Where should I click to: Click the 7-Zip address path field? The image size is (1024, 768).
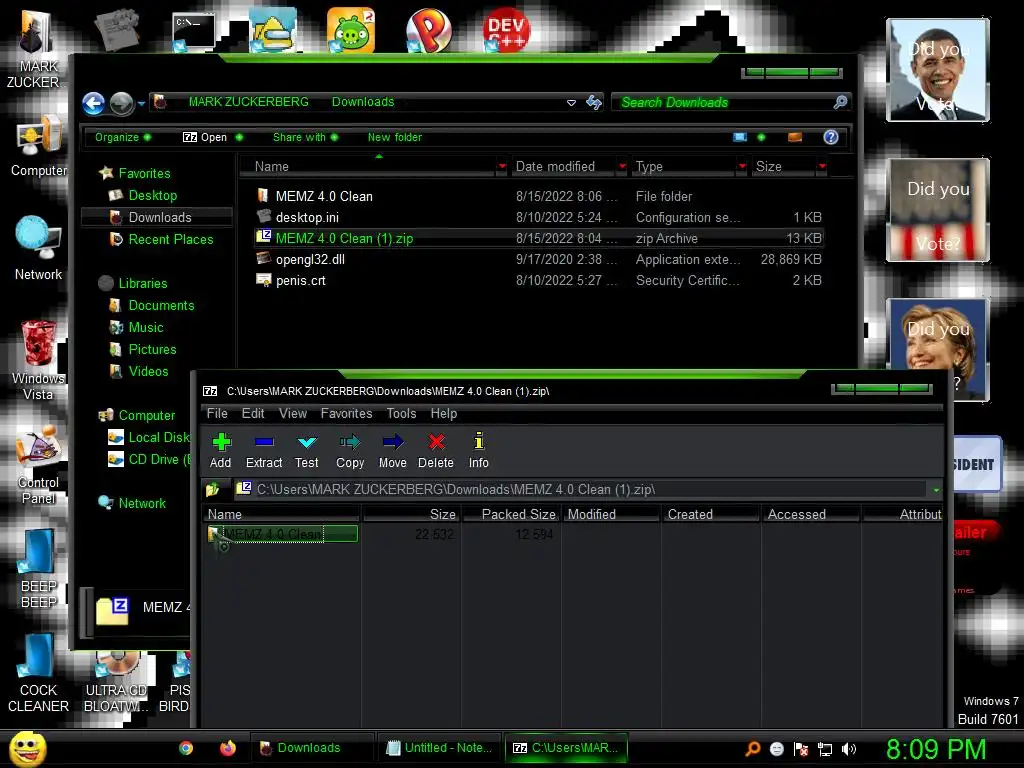(581, 489)
